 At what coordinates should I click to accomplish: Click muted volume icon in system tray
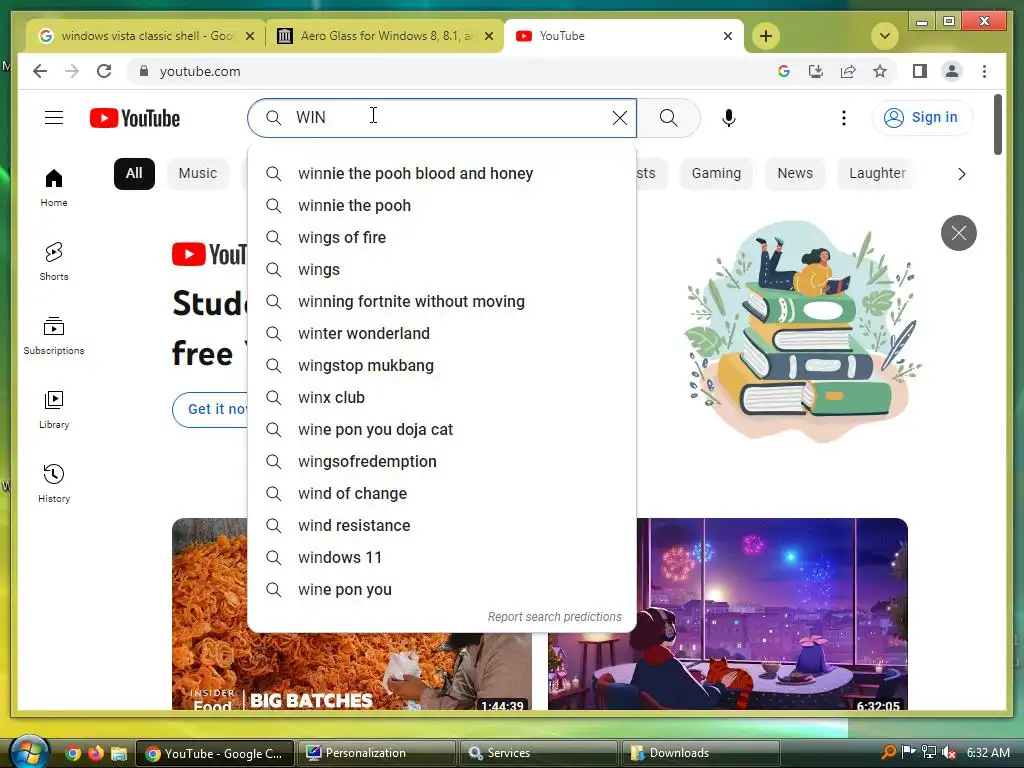pos(948,752)
